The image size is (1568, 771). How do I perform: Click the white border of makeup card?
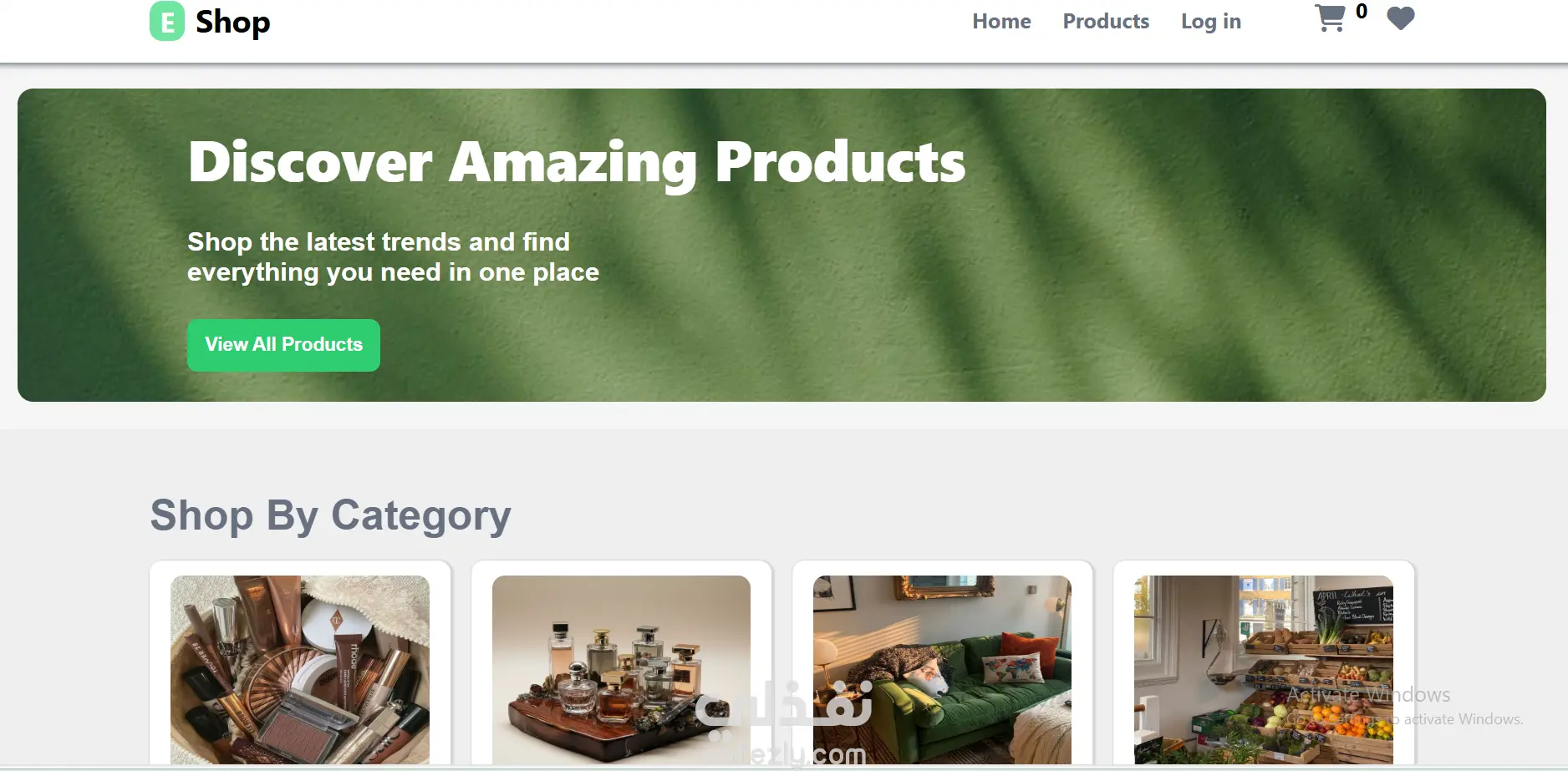point(160,668)
